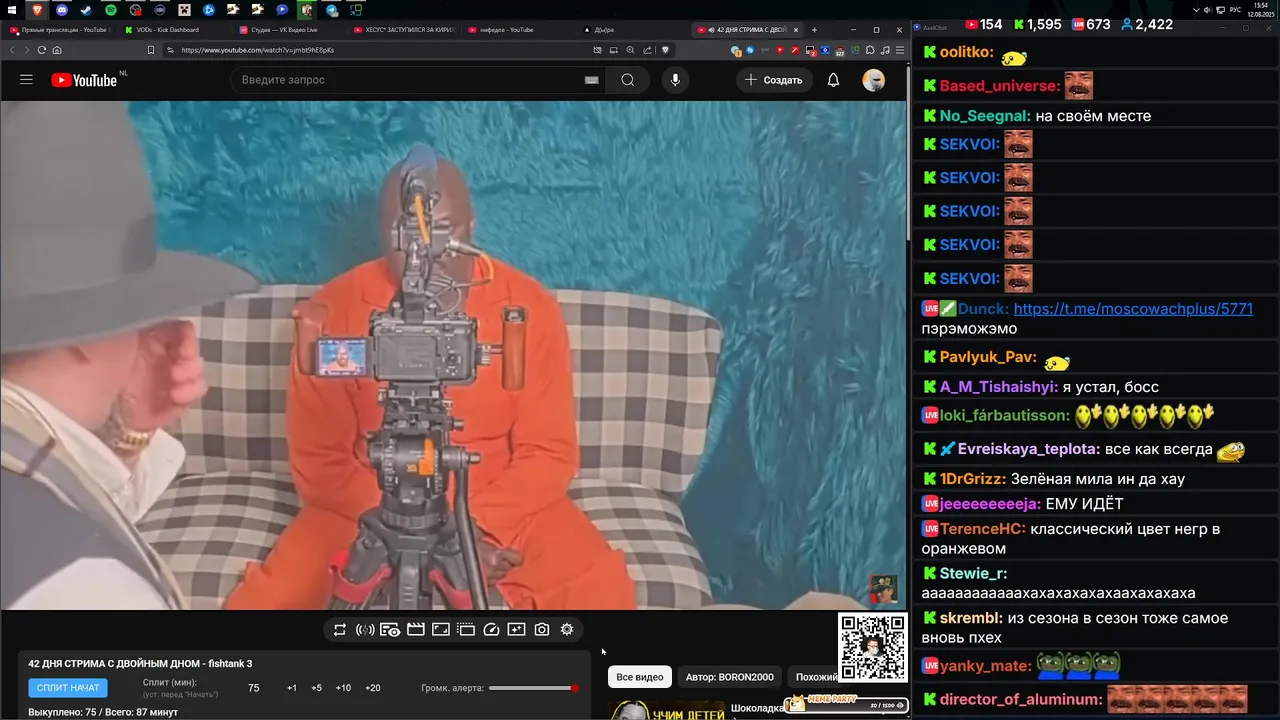
Task: Click the 'СПЛИТ НАЧАТ' button
Action: pos(68,688)
